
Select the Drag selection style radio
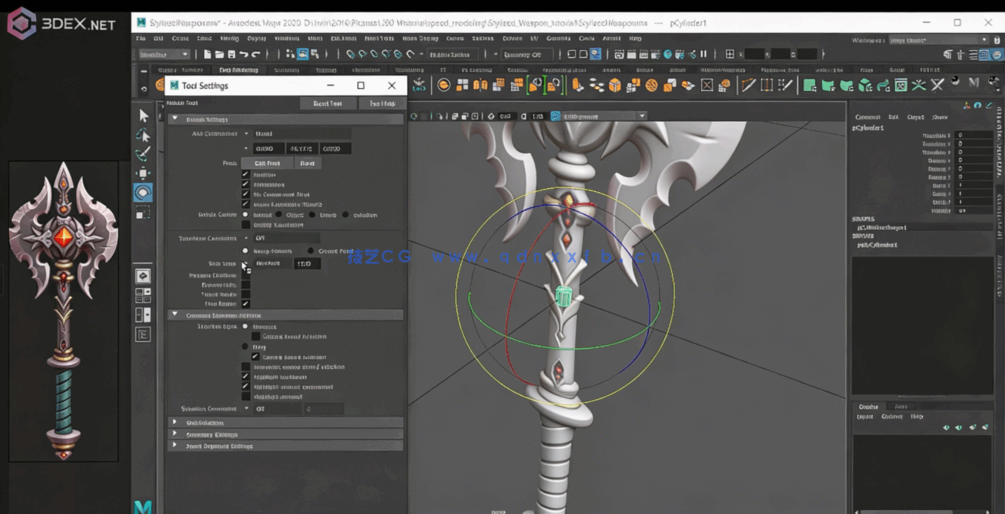(246, 347)
